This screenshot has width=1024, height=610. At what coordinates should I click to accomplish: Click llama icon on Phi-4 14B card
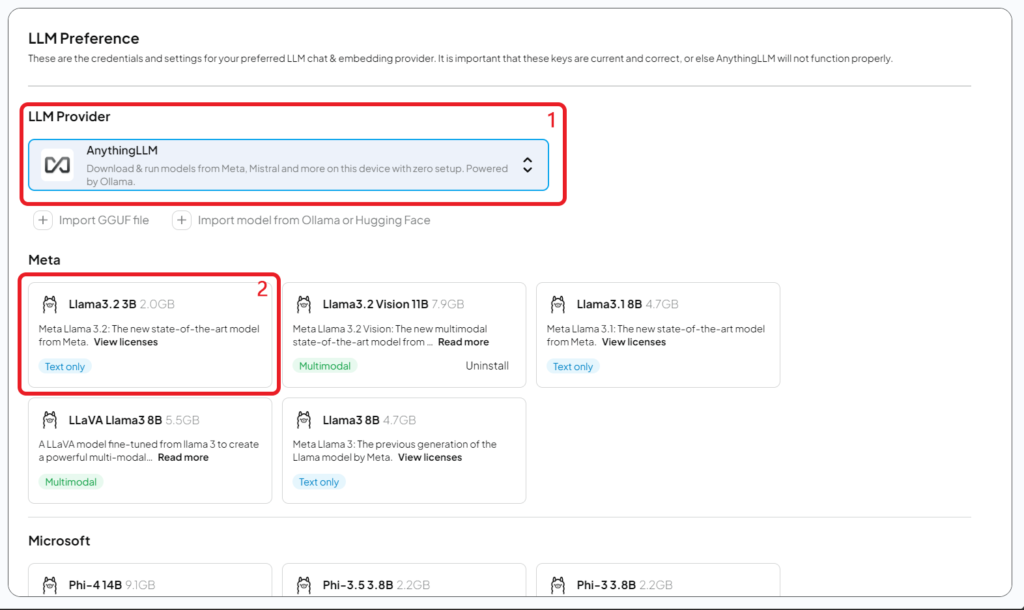tap(50, 585)
